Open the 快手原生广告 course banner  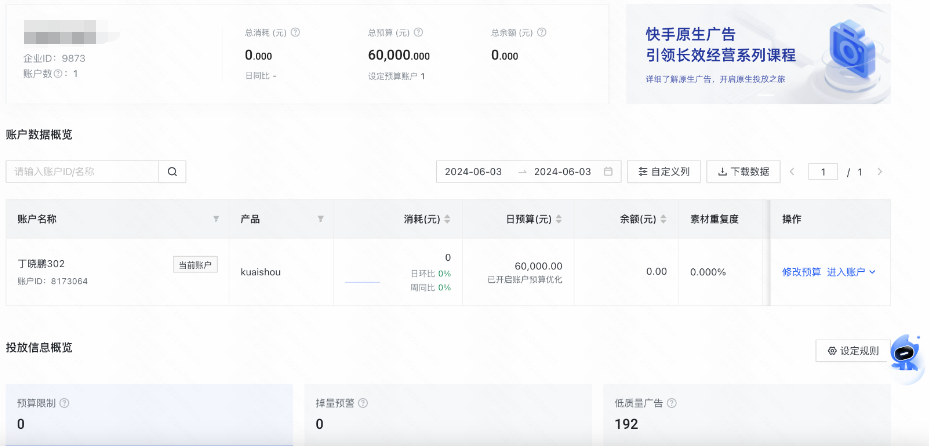click(758, 54)
